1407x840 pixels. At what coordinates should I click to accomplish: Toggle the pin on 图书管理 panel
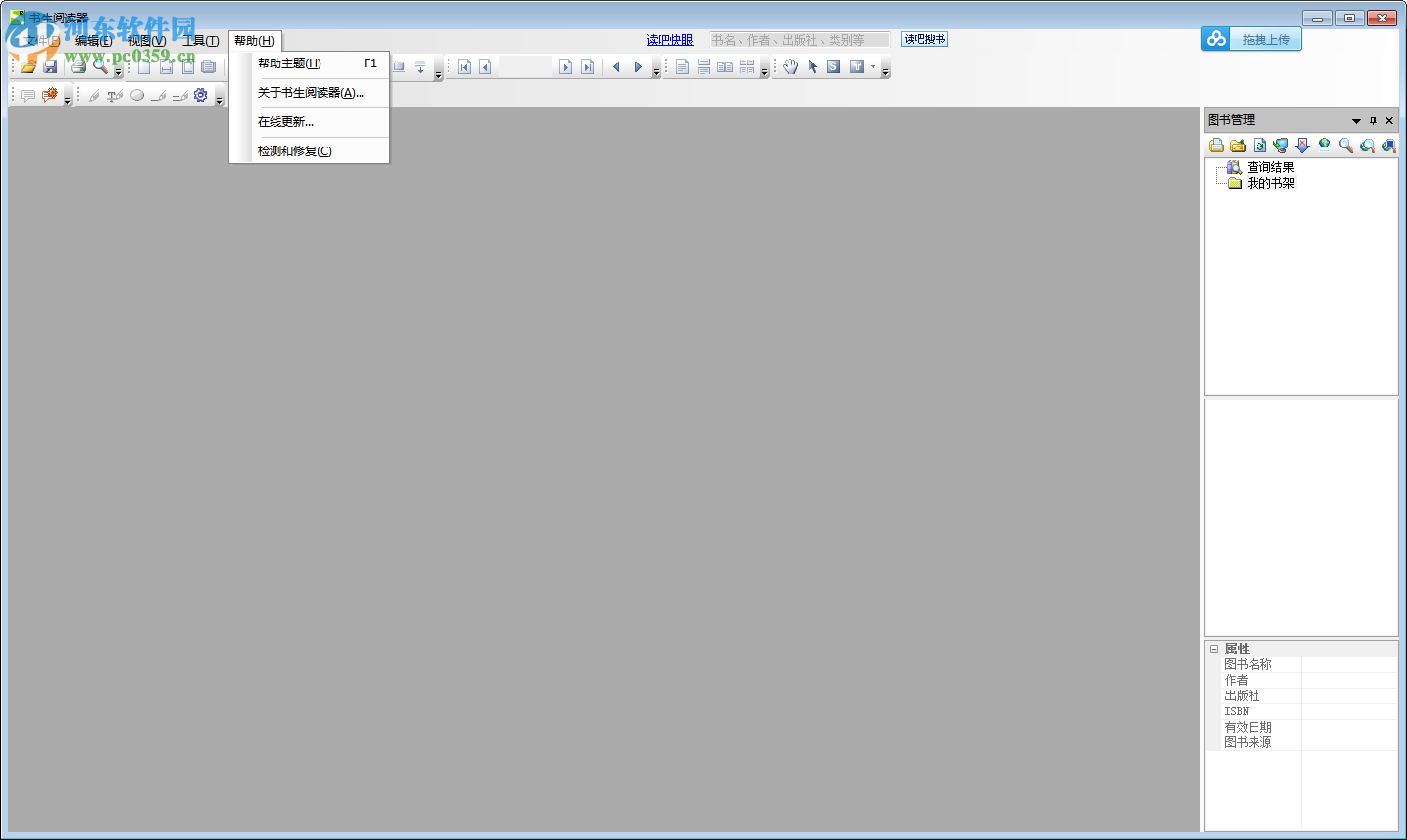point(1373,120)
